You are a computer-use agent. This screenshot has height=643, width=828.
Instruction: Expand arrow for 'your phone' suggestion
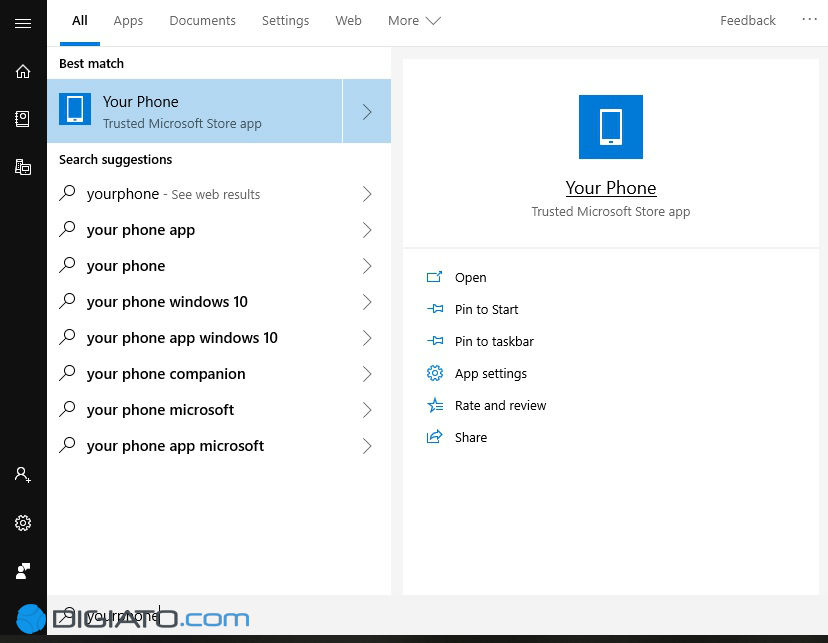coord(367,266)
